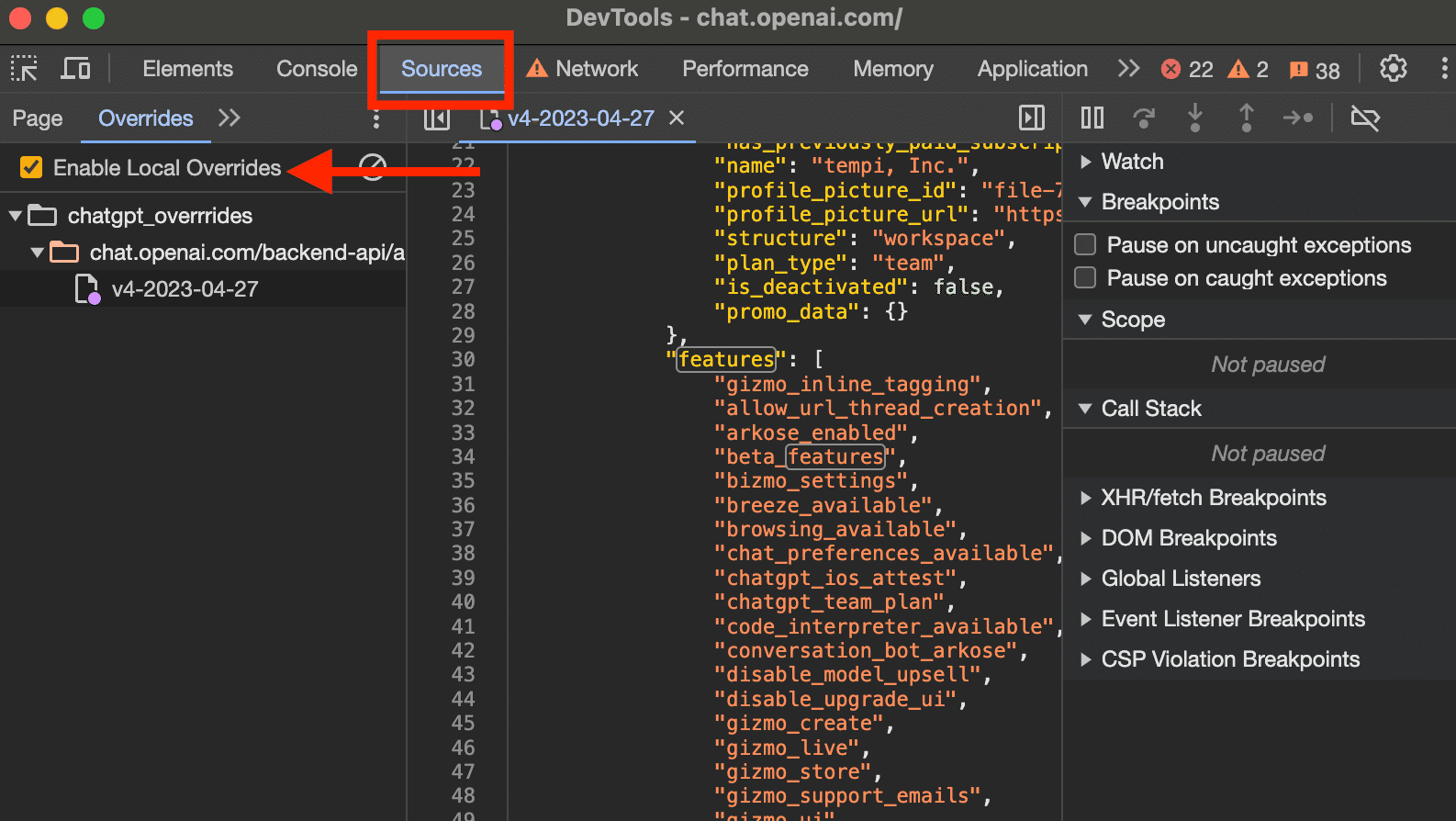Open DevTools settings gear

[x=1393, y=69]
